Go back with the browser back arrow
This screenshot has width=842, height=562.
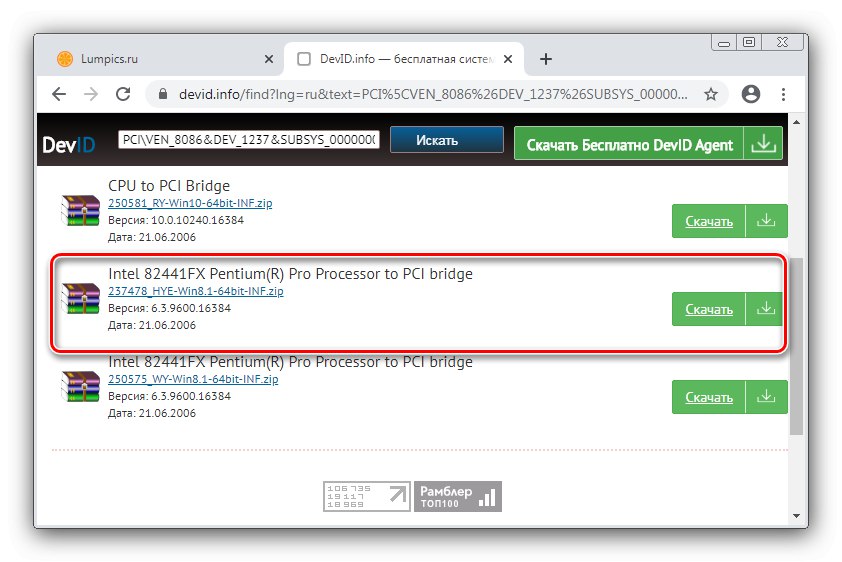(x=59, y=94)
